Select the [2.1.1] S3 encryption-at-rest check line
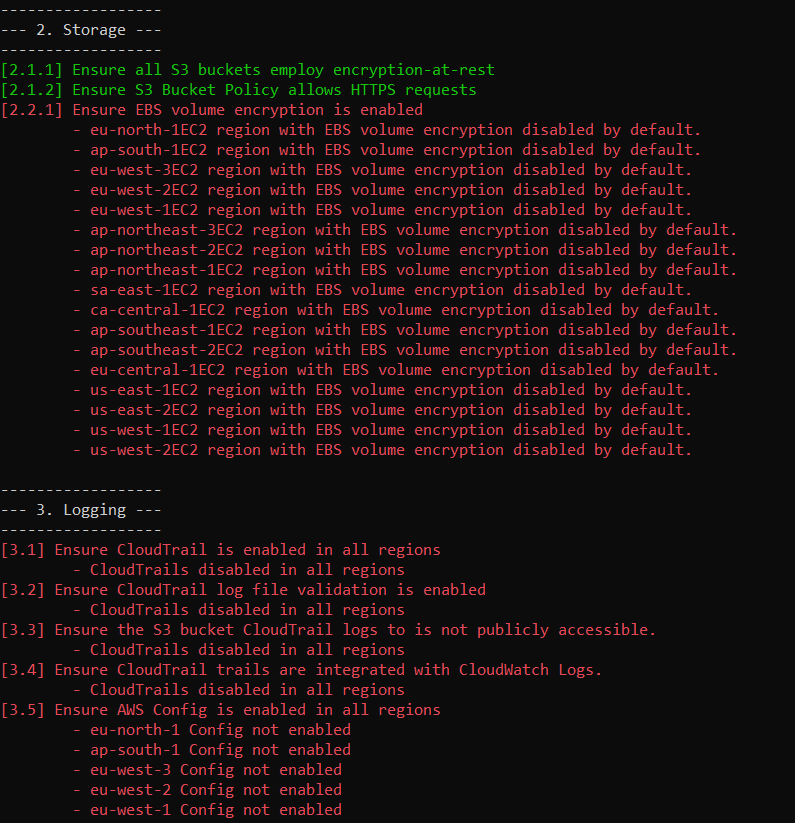The height and width of the screenshot is (823, 795). click(248, 70)
